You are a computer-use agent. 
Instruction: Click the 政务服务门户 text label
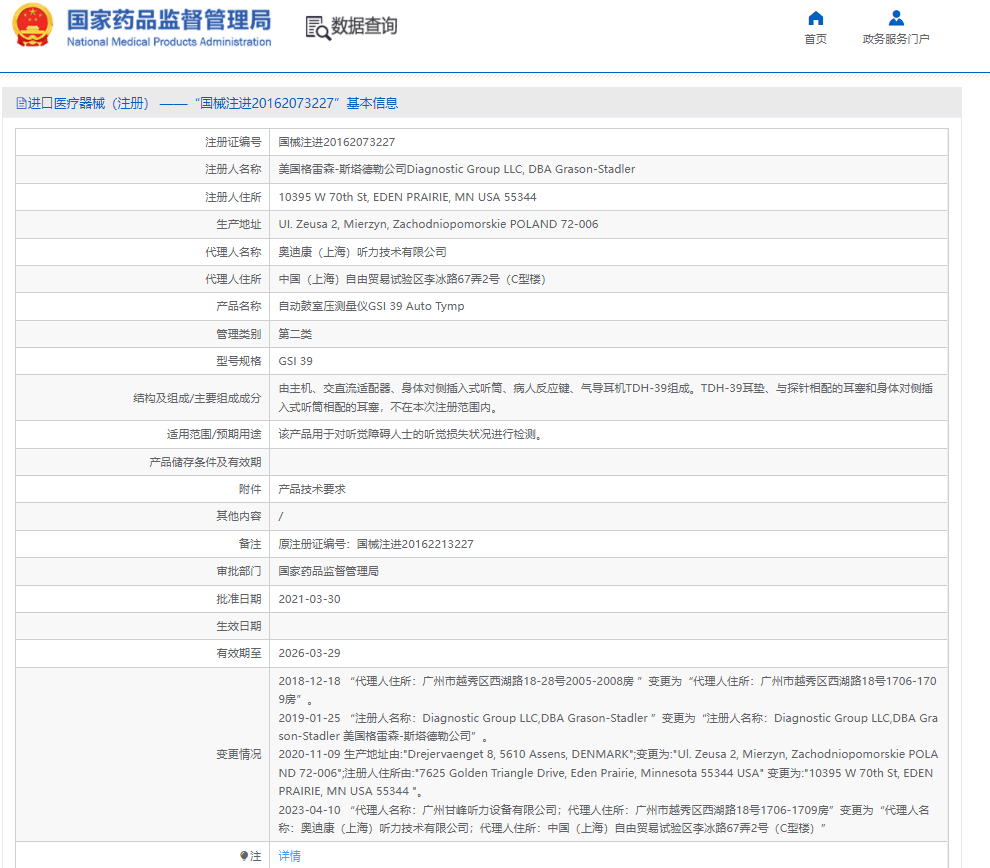896,39
